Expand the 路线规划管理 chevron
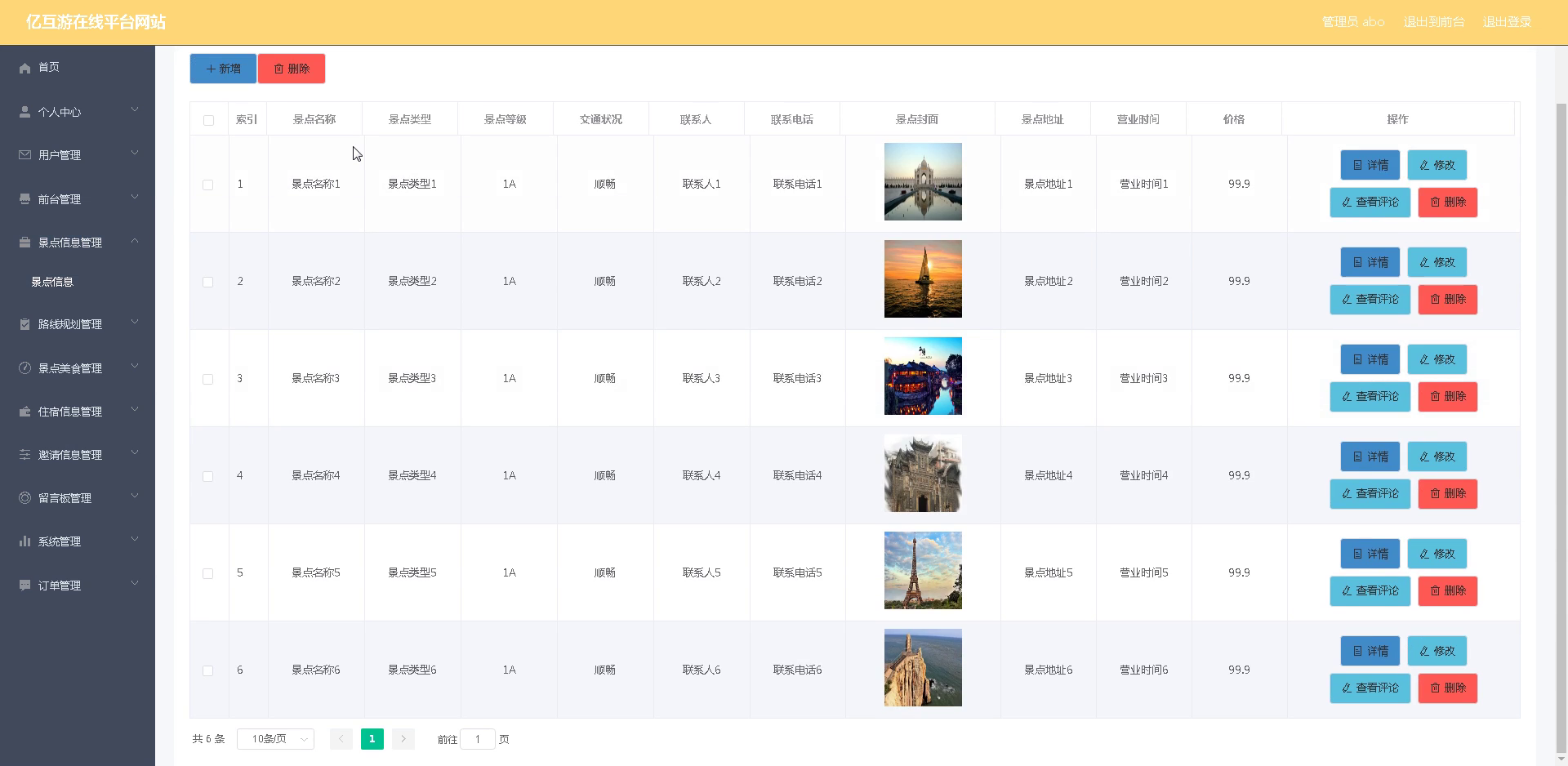The image size is (1568, 766). point(135,322)
